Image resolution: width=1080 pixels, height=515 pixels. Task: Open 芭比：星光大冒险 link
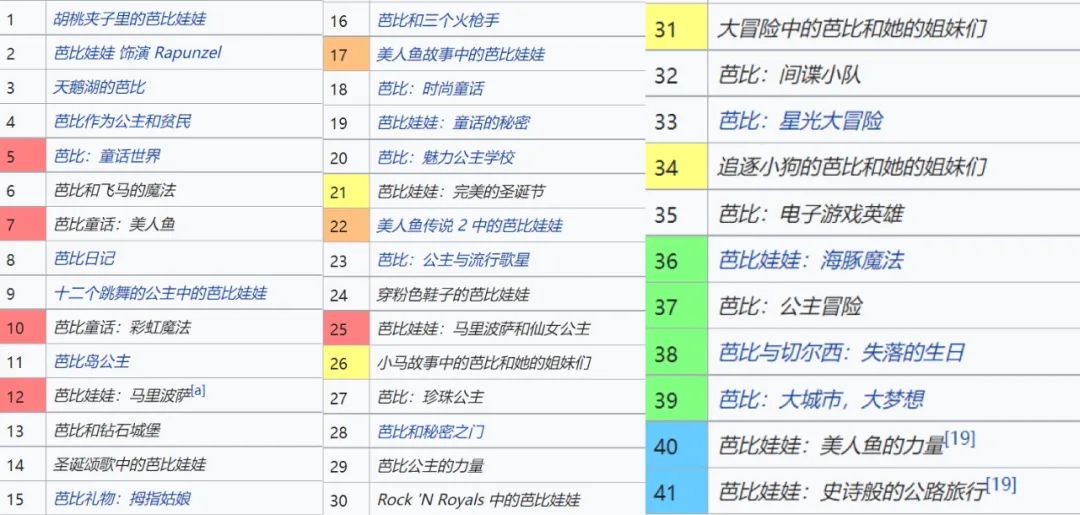point(800,121)
